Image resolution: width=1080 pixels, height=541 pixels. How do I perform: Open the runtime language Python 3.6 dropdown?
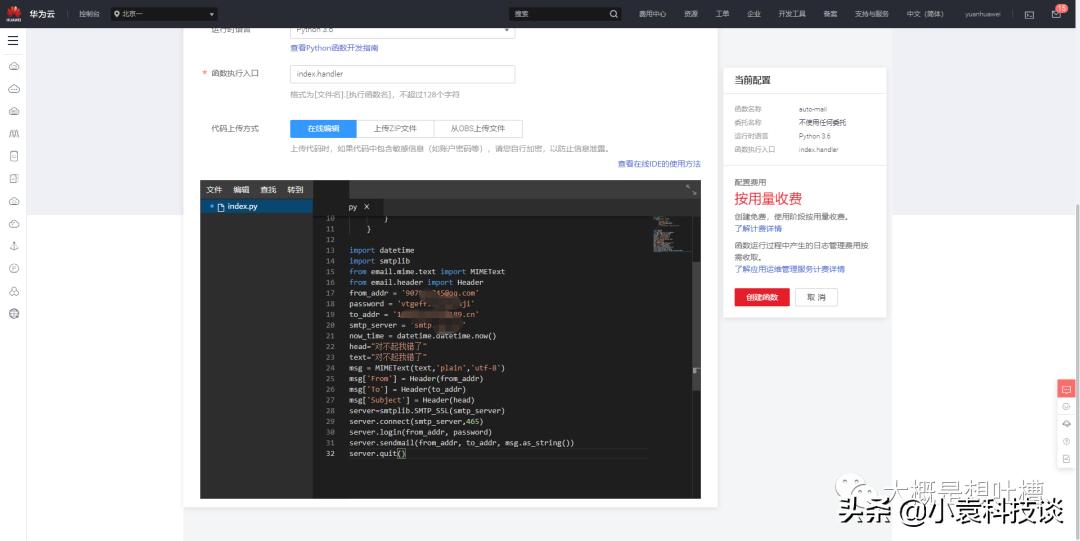pyautogui.click(x=402, y=32)
